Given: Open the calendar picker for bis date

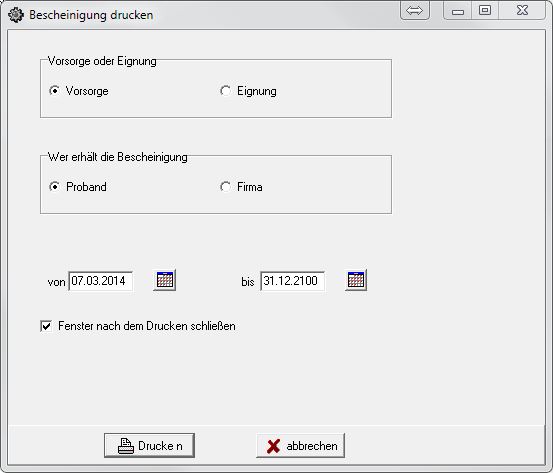Looking at the screenshot, I should click(x=356, y=280).
